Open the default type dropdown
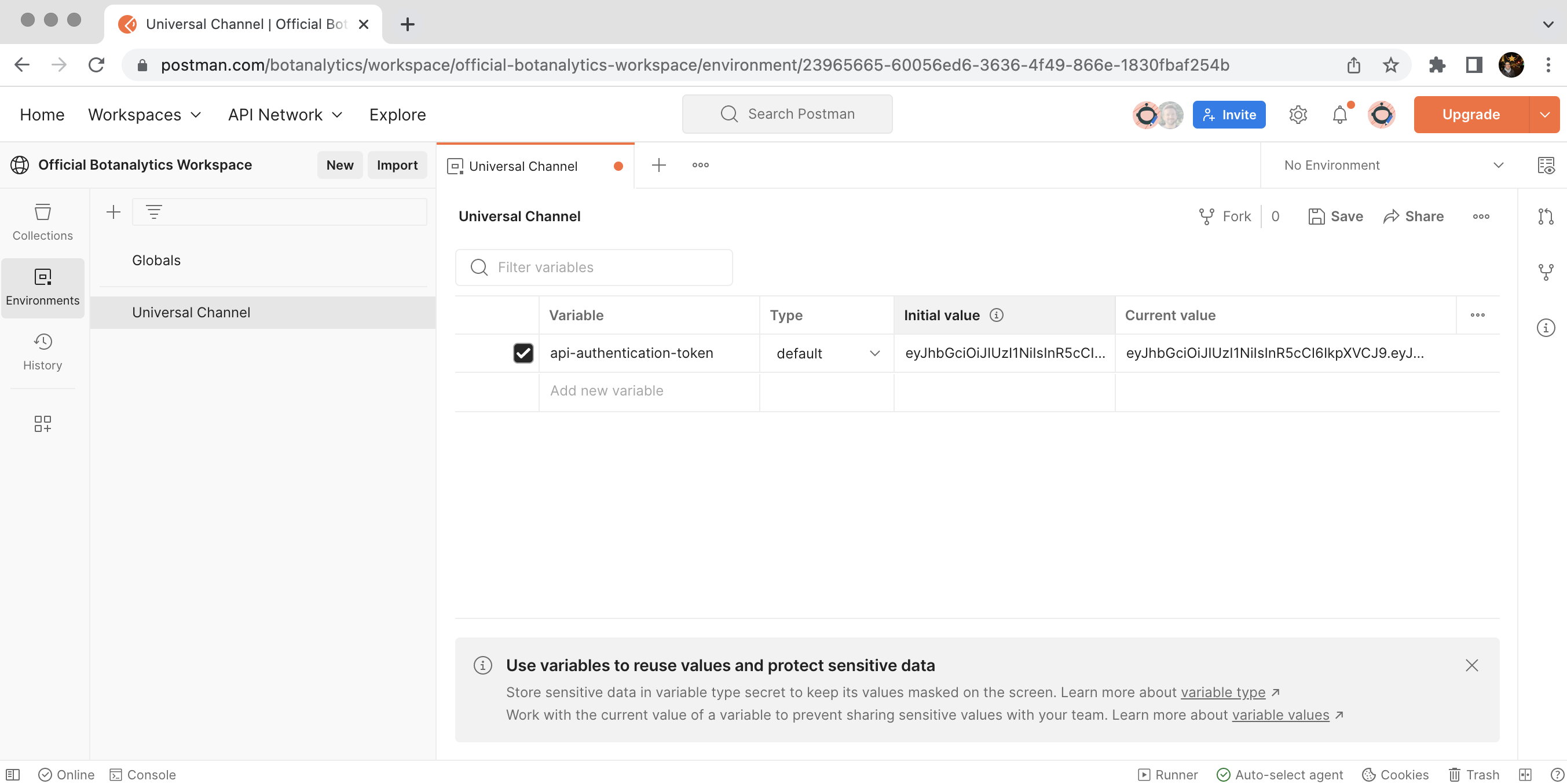 point(828,353)
